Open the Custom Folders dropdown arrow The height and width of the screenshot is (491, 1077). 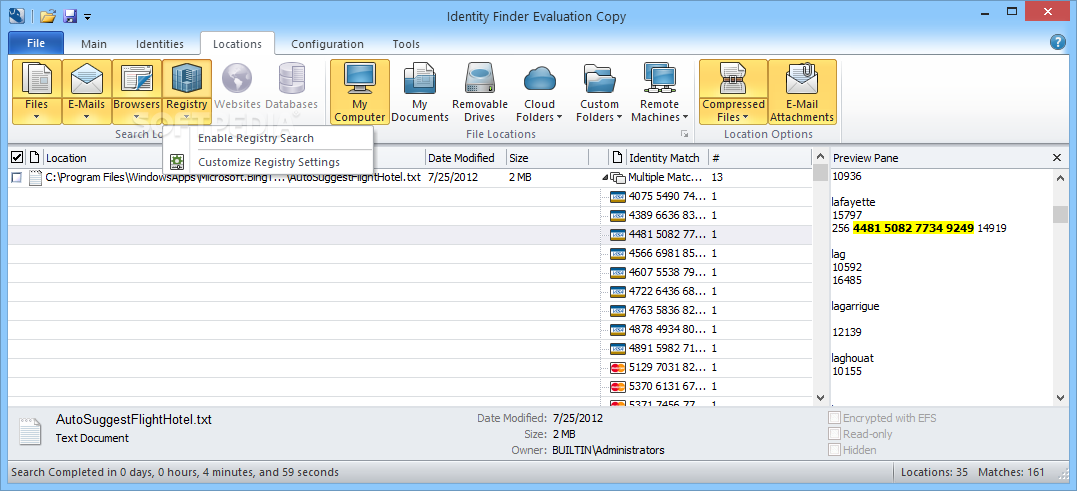620,117
